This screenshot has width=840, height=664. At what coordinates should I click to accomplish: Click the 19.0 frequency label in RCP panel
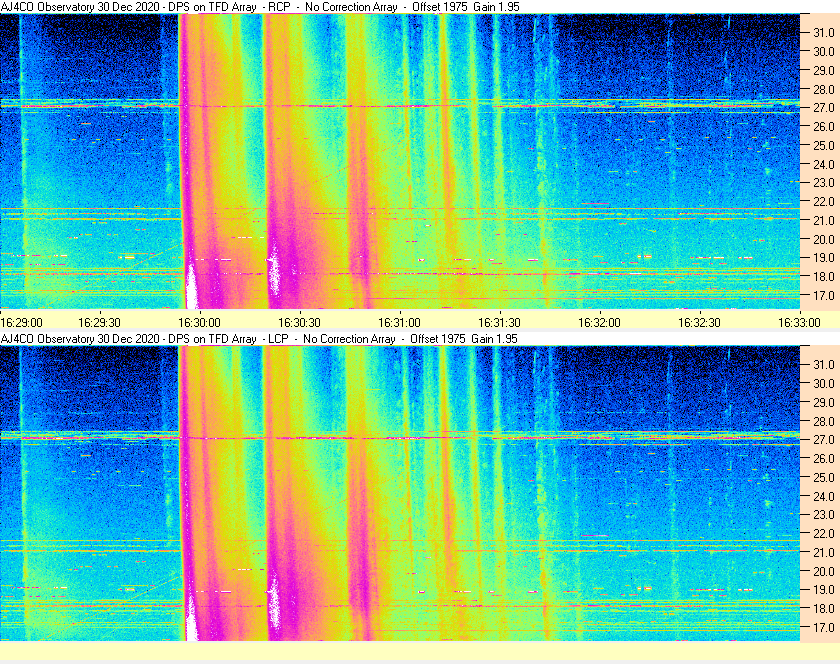coord(824,258)
